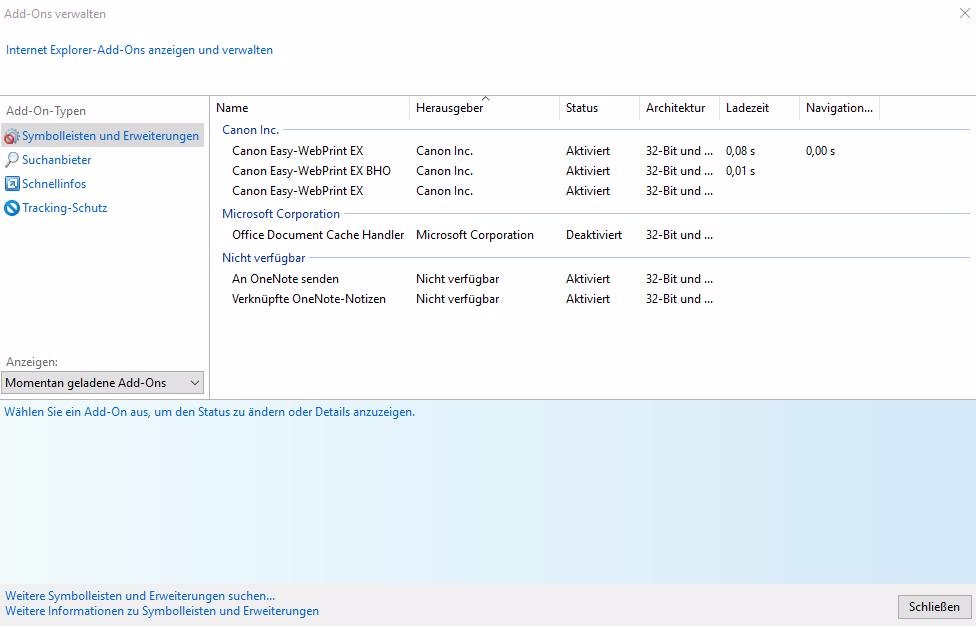Open 'Weitere Informationen zu Symbolleisten und Erweiterungen' link
The width and height of the screenshot is (976, 626).
coord(162,611)
